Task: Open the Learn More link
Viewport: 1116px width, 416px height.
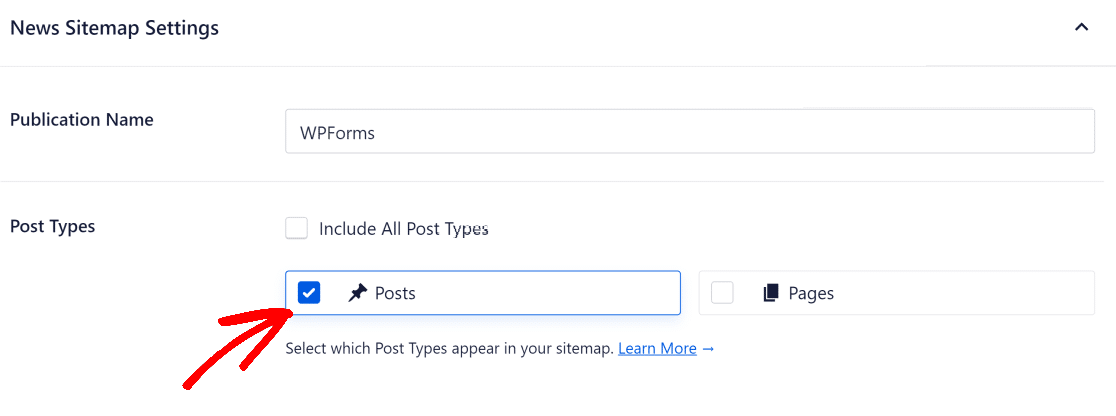Action: click(657, 349)
